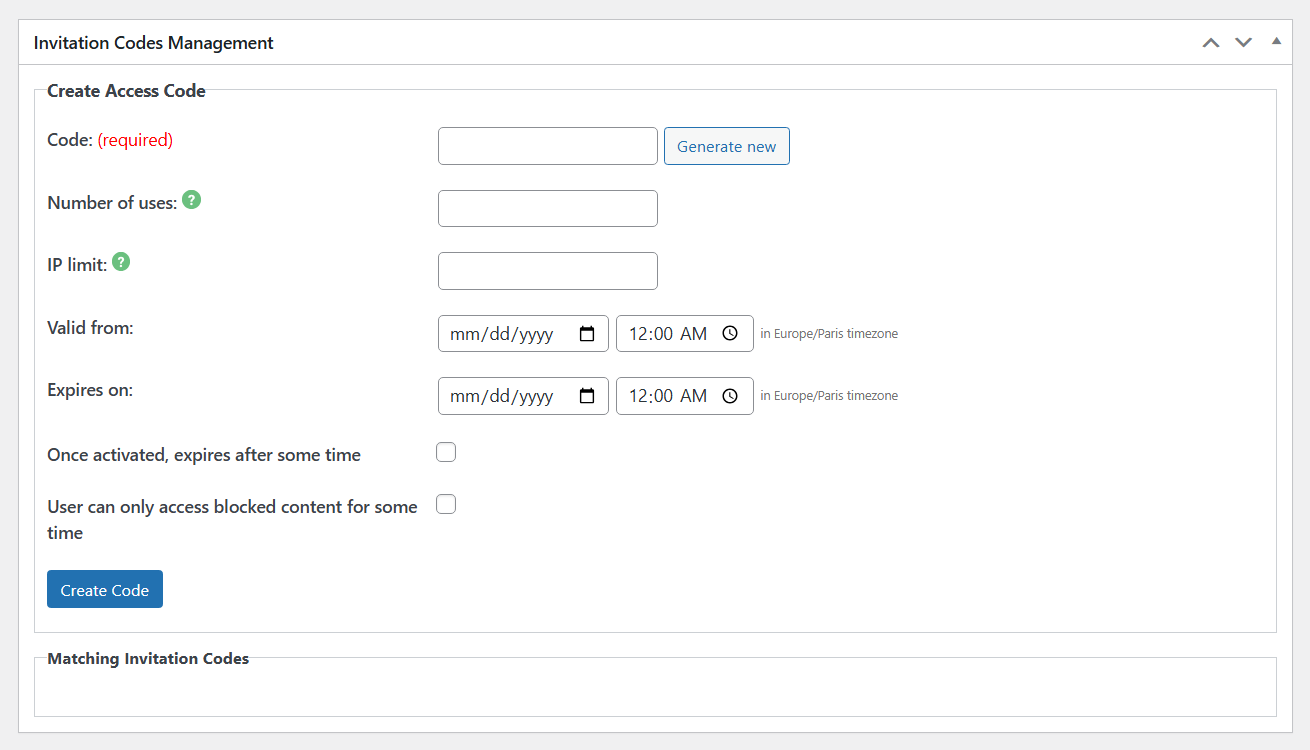Open the Expires on calendar picker
The width and height of the screenshot is (1310, 750).
point(587,396)
